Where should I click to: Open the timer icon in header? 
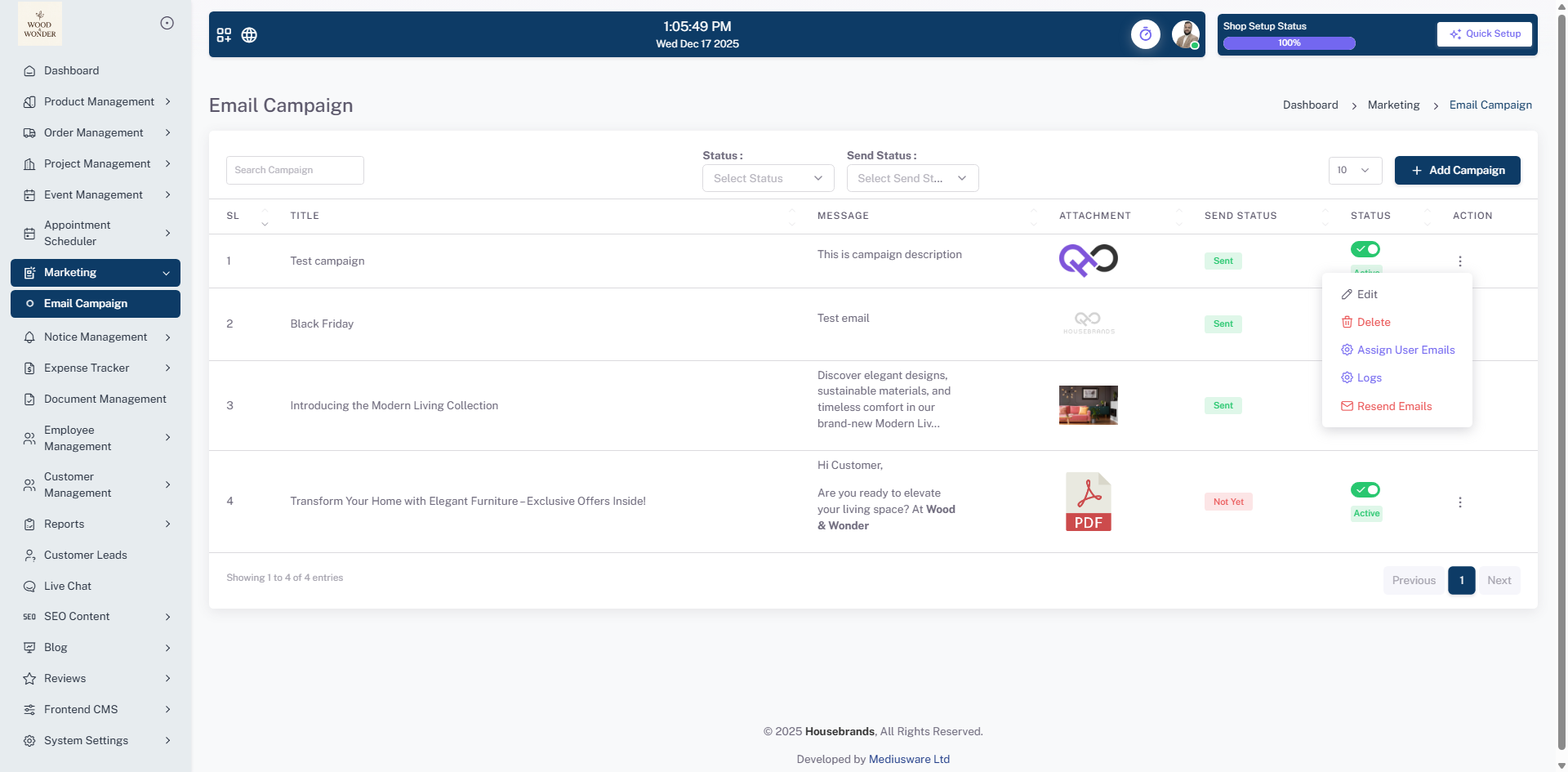coord(1145,34)
